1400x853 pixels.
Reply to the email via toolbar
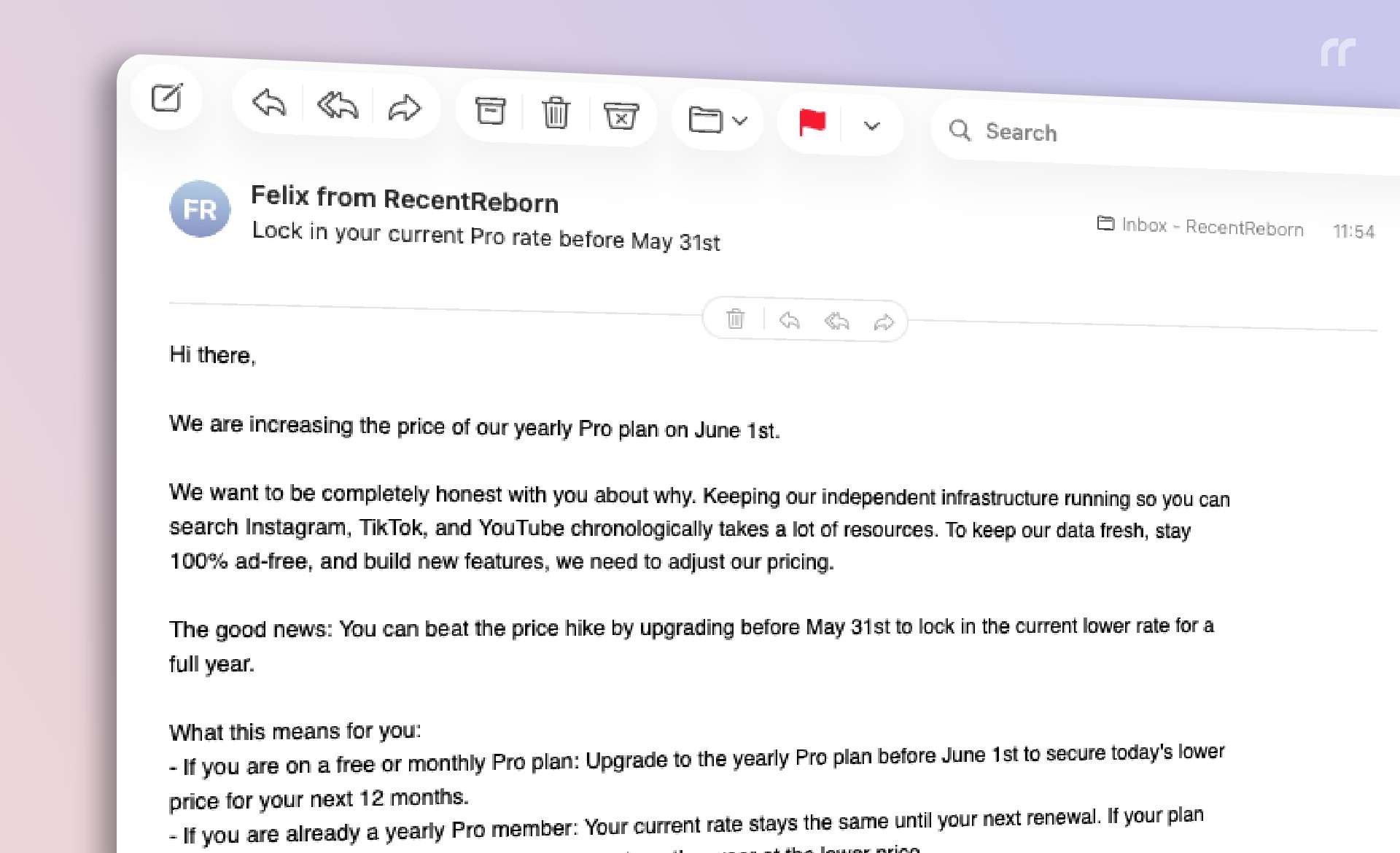click(269, 103)
